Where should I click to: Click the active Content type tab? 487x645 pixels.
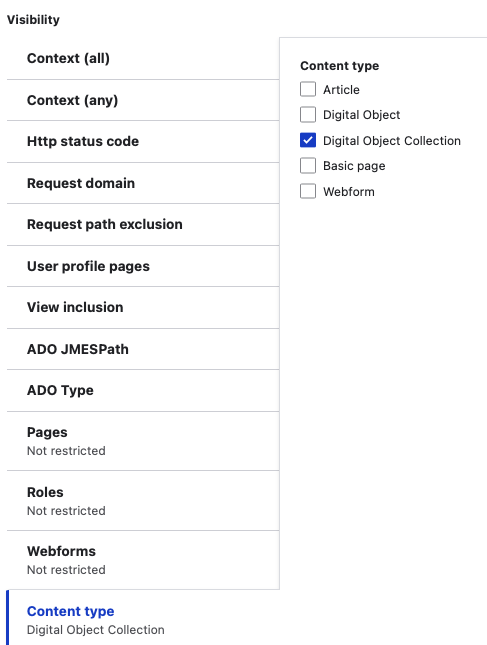[x=143, y=617]
